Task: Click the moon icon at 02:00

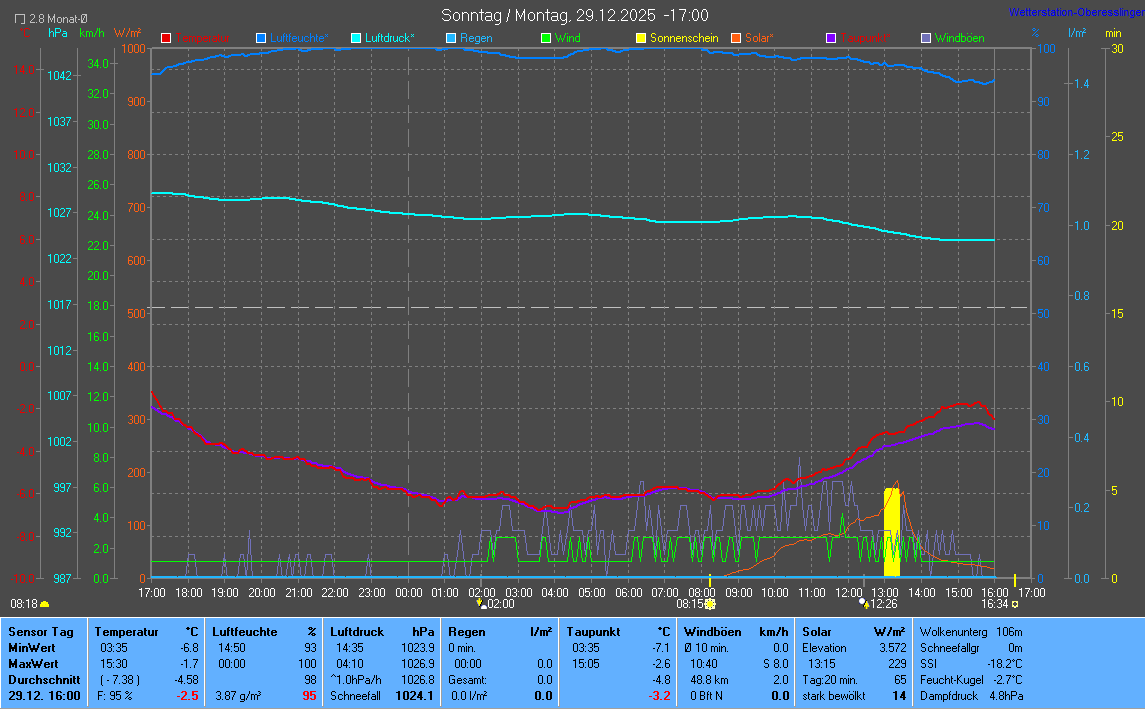Action: pos(482,604)
